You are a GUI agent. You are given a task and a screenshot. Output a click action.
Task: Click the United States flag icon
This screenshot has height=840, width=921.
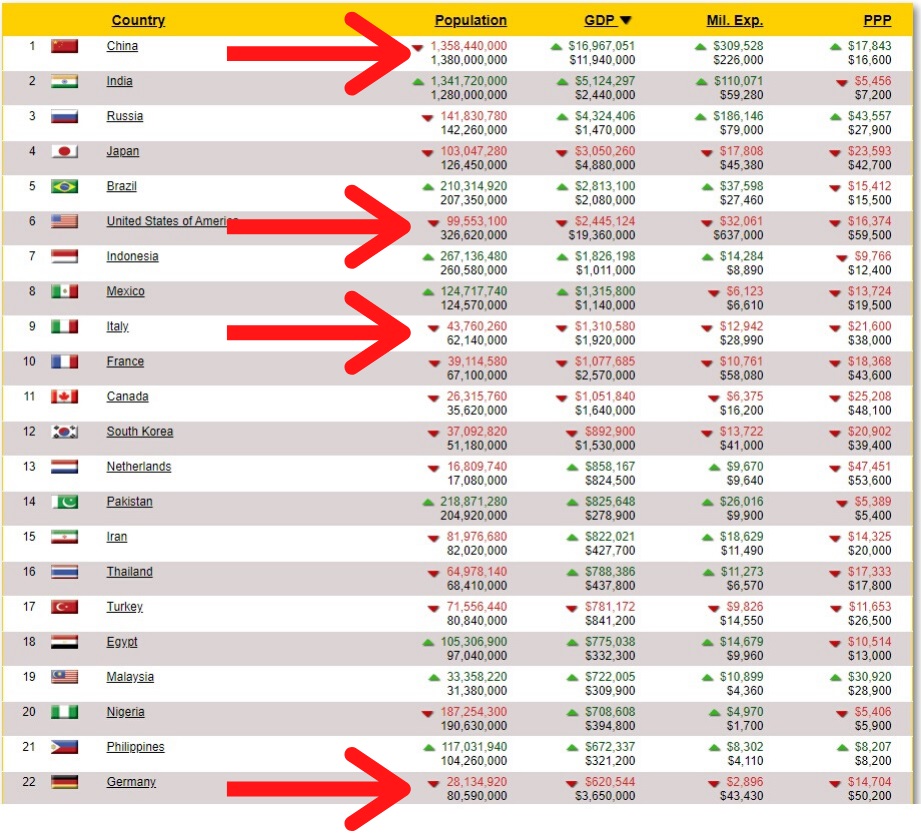tap(64, 221)
